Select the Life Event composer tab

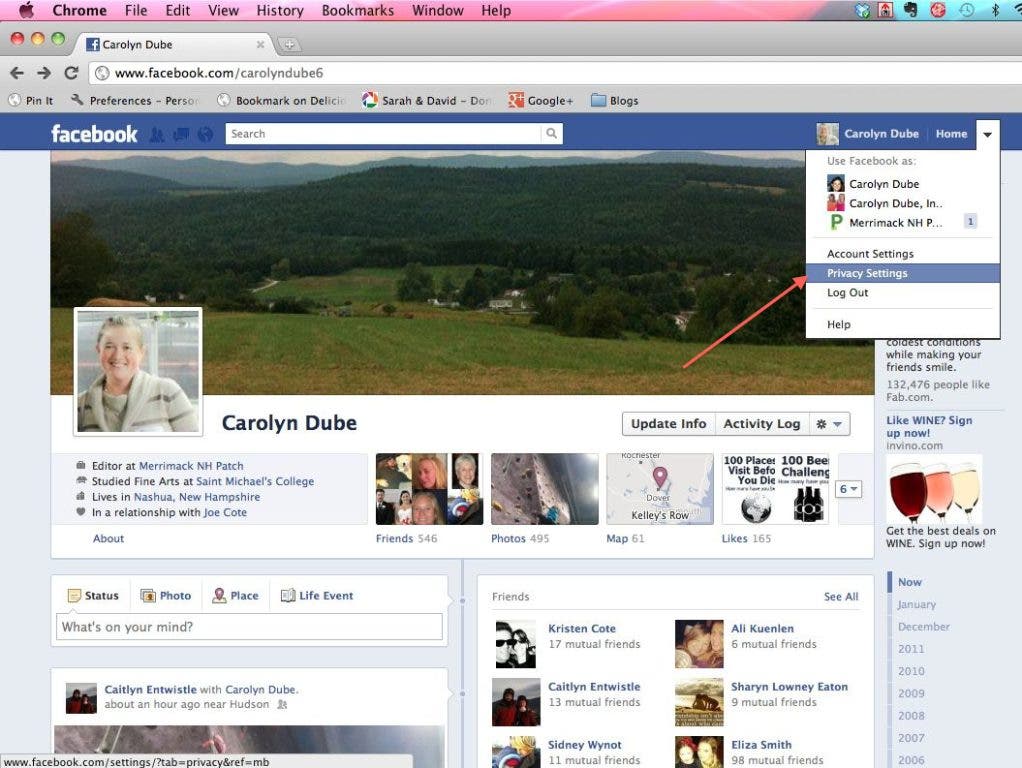tap(317, 595)
